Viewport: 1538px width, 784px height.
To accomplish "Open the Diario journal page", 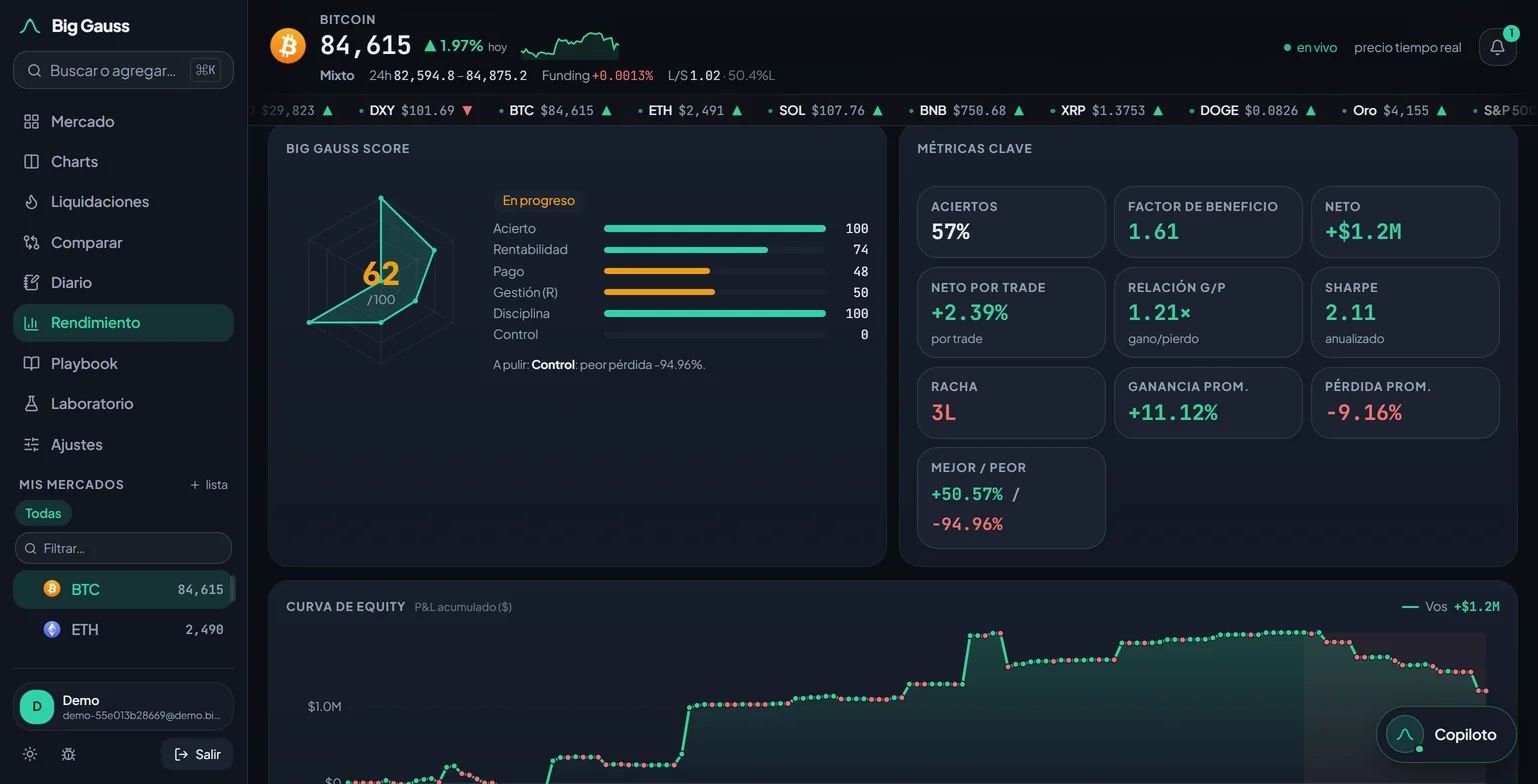I will pos(123,282).
